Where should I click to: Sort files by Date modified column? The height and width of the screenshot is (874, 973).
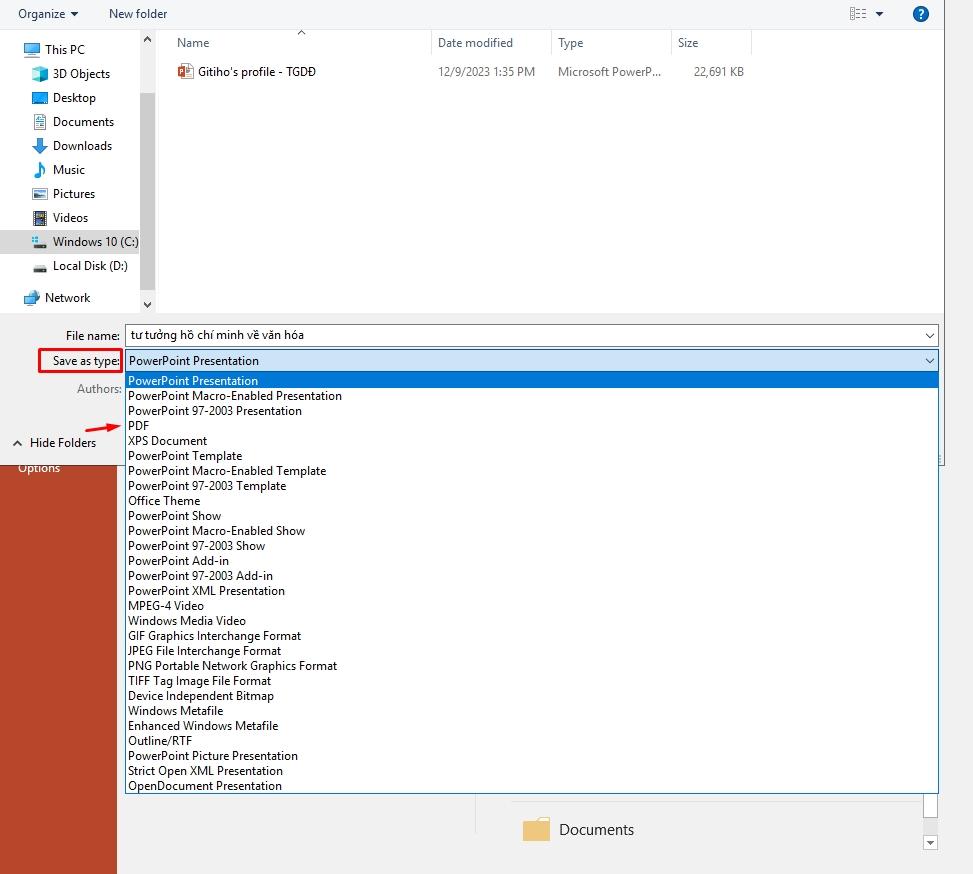coord(475,43)
